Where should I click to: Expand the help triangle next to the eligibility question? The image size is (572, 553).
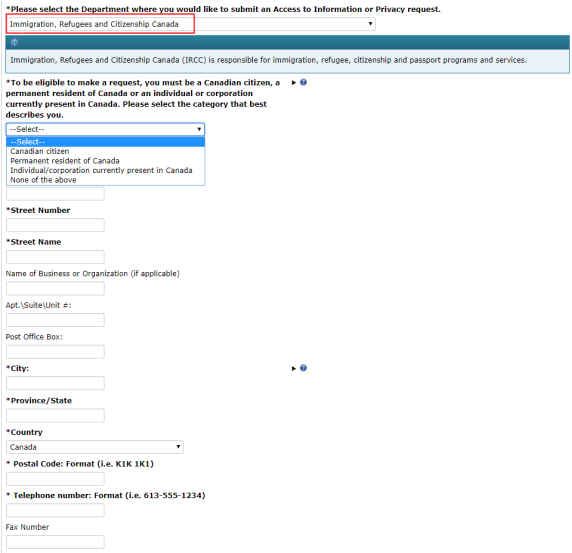tap(294, 83)
